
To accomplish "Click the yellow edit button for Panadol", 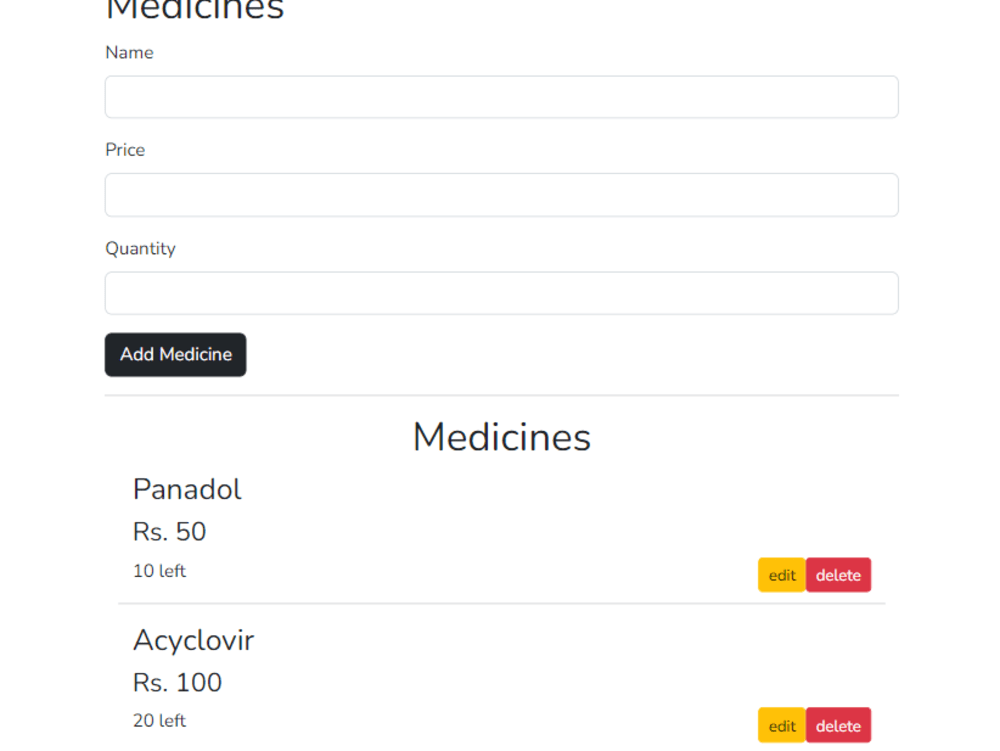I will tap(781, 575).
